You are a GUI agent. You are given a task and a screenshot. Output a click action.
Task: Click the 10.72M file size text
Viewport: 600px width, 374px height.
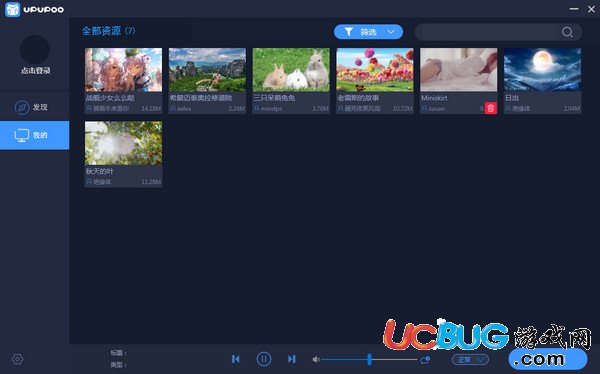point(403,109)
